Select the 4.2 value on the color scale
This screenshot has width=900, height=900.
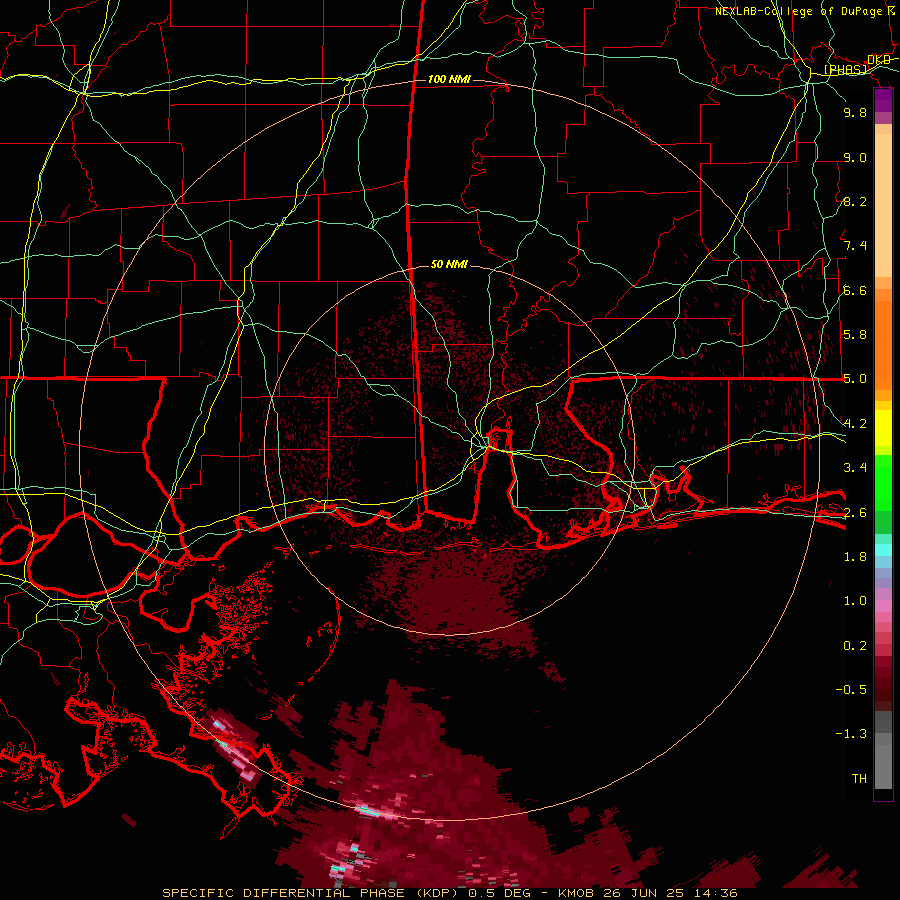(x=855, y=424)
